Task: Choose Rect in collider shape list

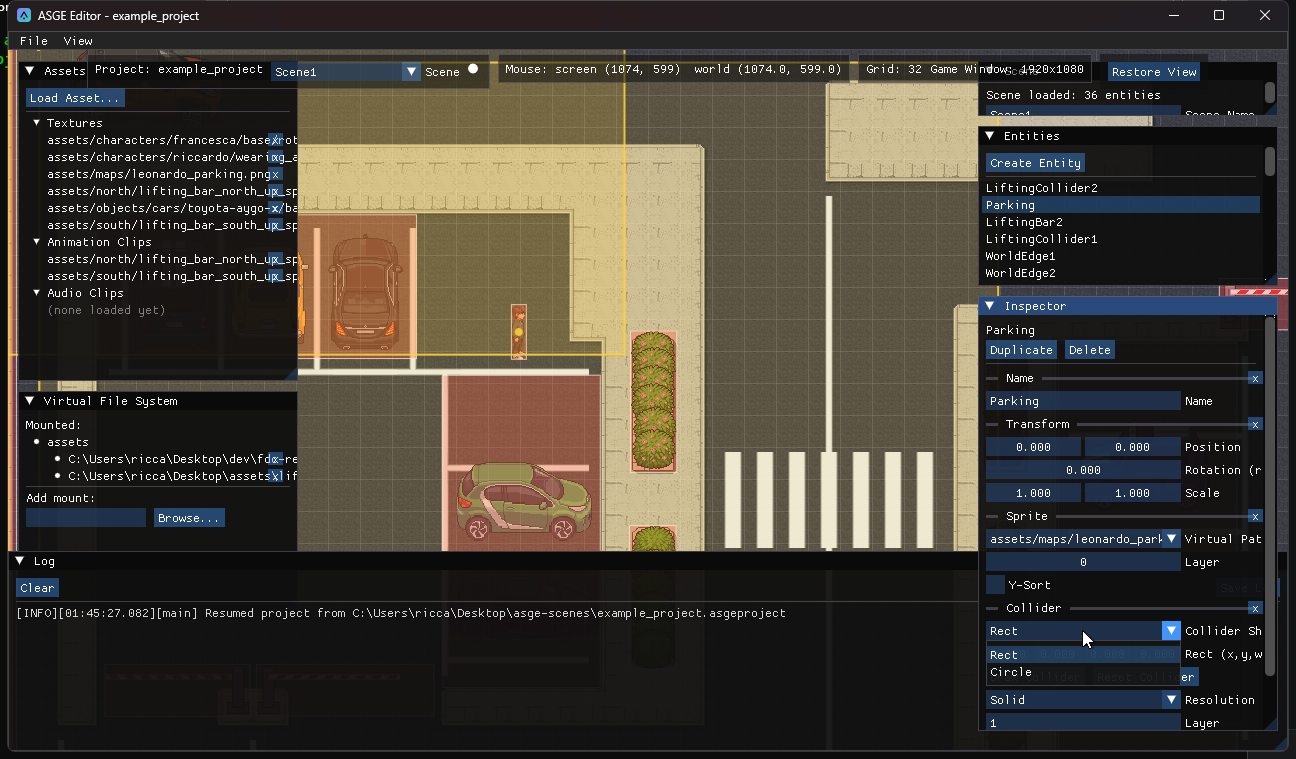Action: (x=1083, y=655)
